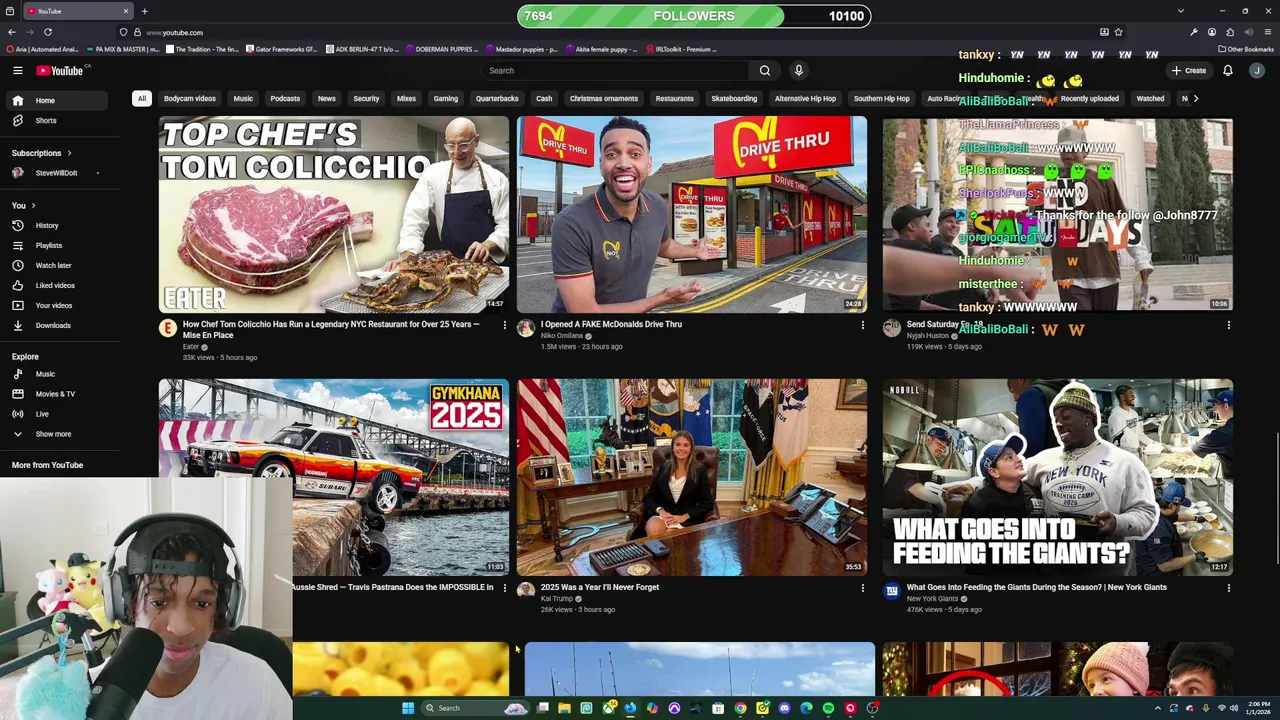Open Playlists in the sidebar

[58, 245]
